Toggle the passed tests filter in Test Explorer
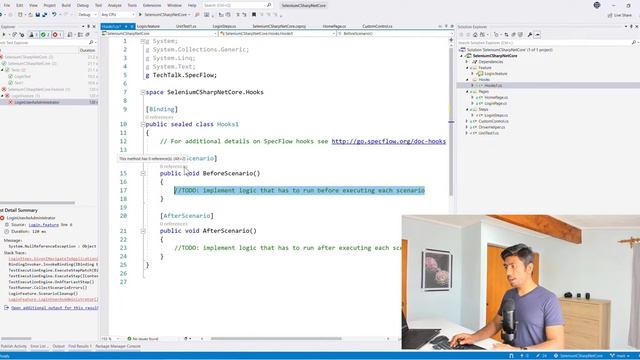Viewport: 640px width, 360px height. pyautogui.click(x=44, y=35)
